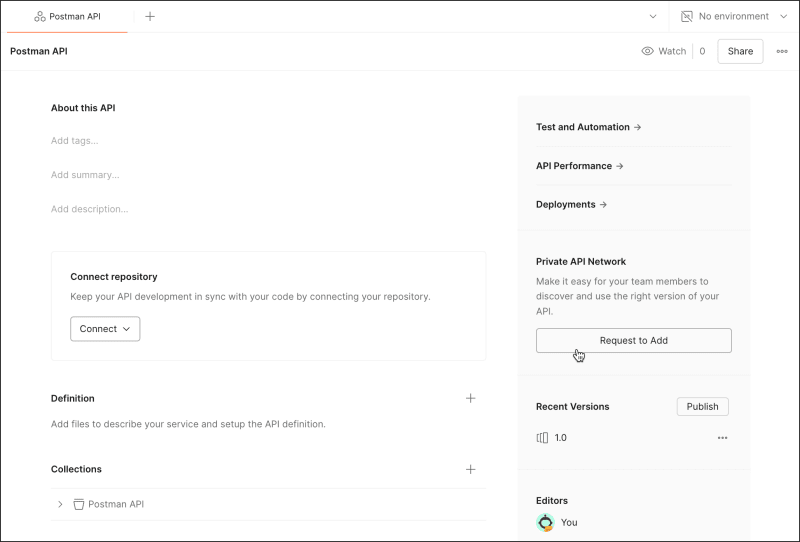
Task: Click the Private API Network heading
Action: 581,261
